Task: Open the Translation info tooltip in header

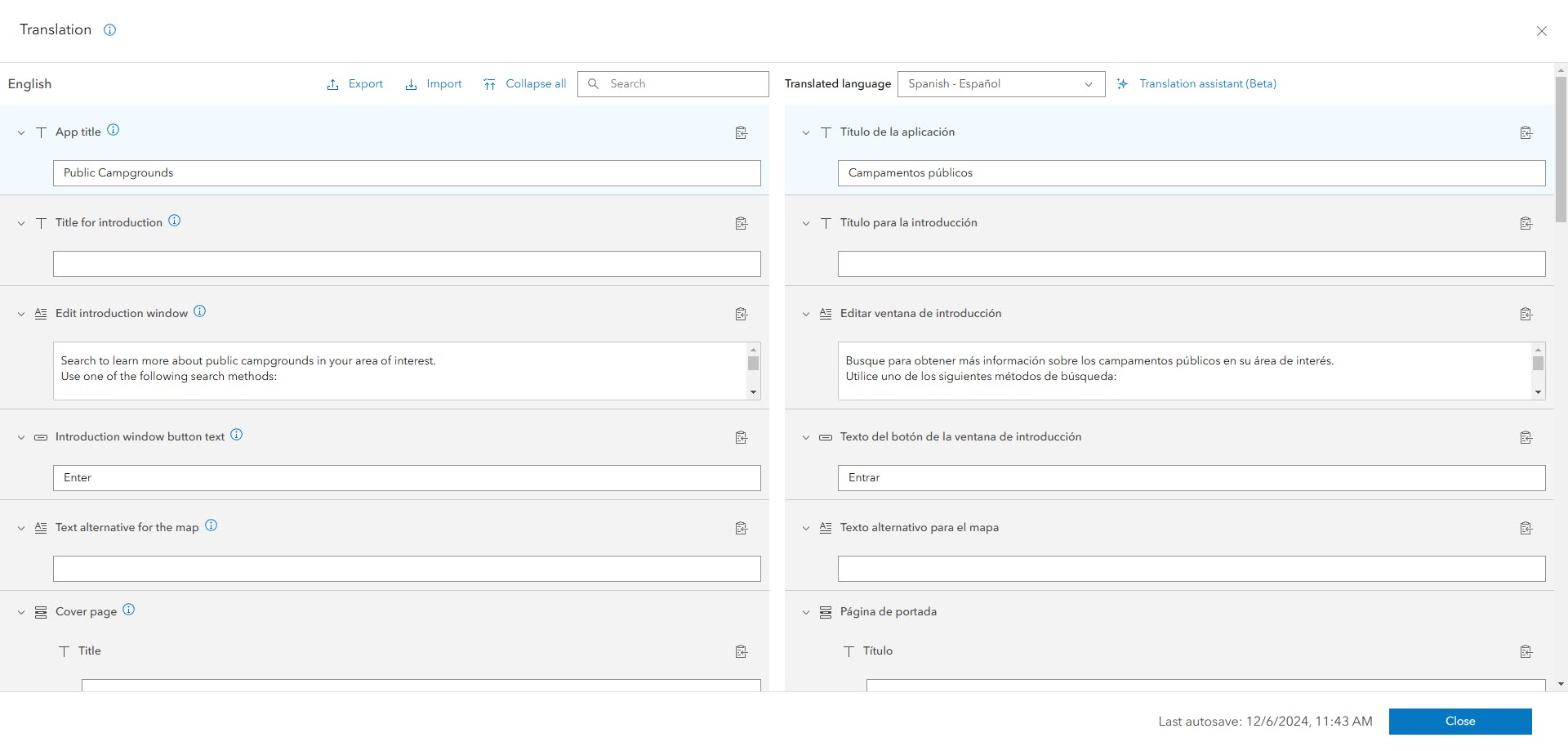Action: click(110, 30)
